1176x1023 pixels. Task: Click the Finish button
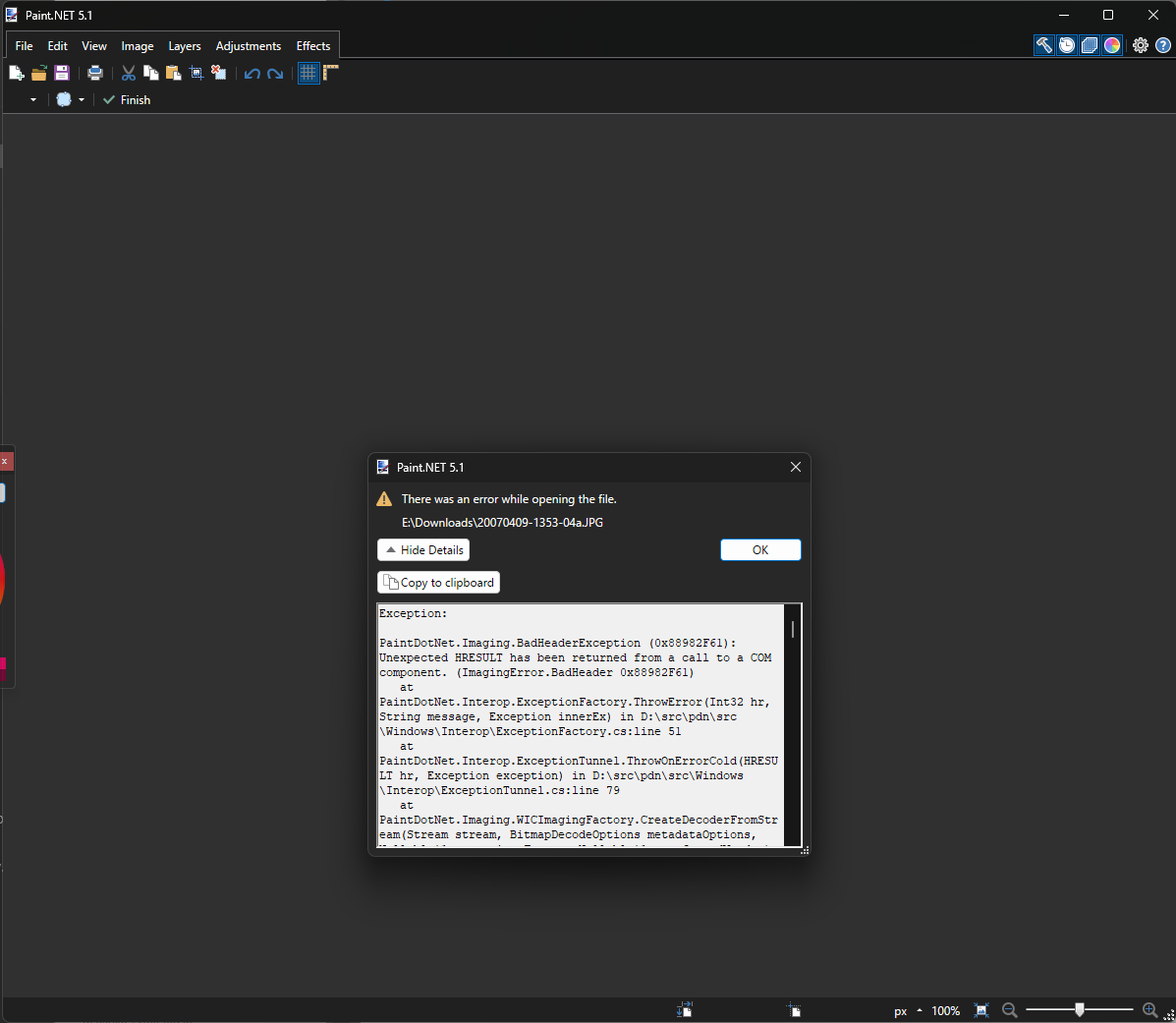point(127,100)
